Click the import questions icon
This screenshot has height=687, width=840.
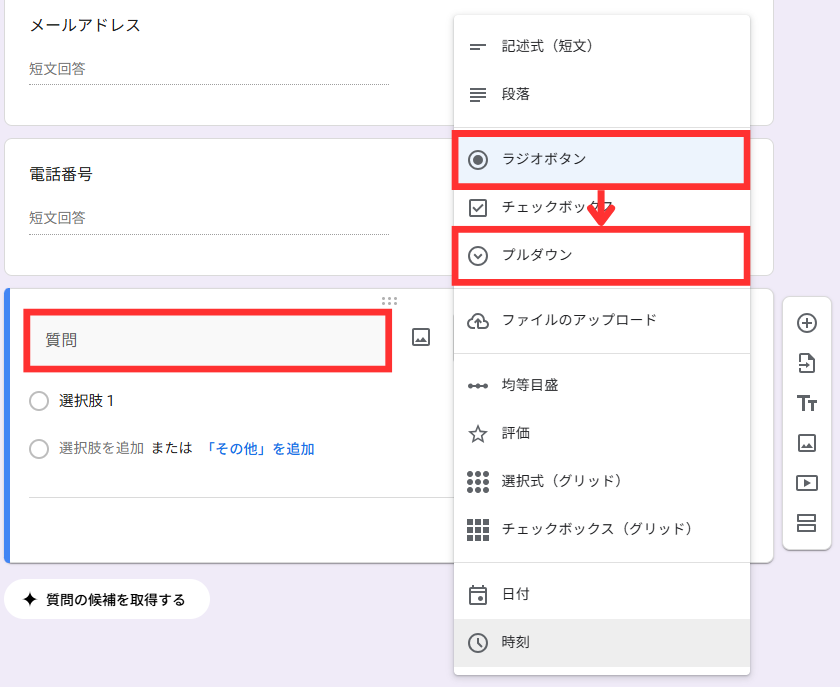[x=807, y=363]
